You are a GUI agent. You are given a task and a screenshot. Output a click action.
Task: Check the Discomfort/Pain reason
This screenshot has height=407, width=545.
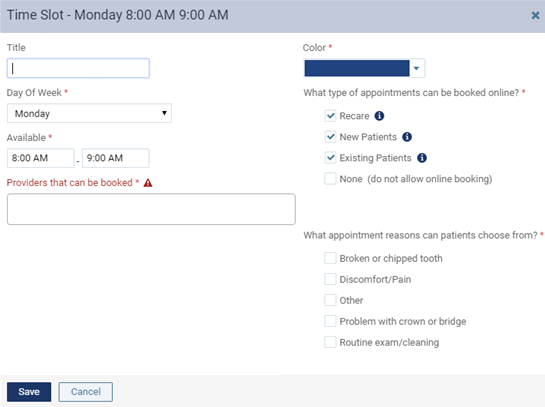[330, 279]
